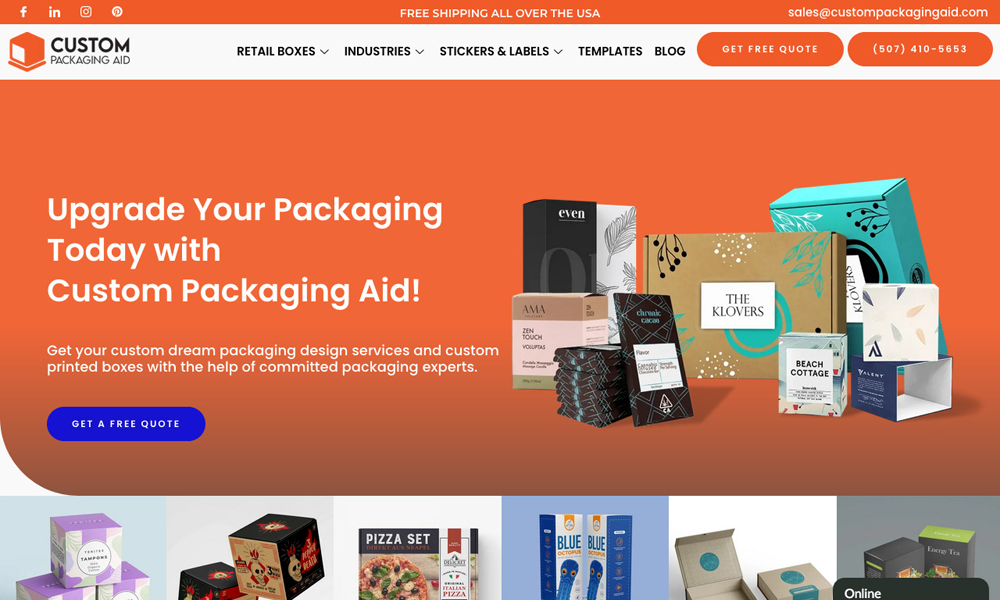Select the Pizza Set box thumbnail
This screenshot has height=600, width=1000.
pos(417,548)
